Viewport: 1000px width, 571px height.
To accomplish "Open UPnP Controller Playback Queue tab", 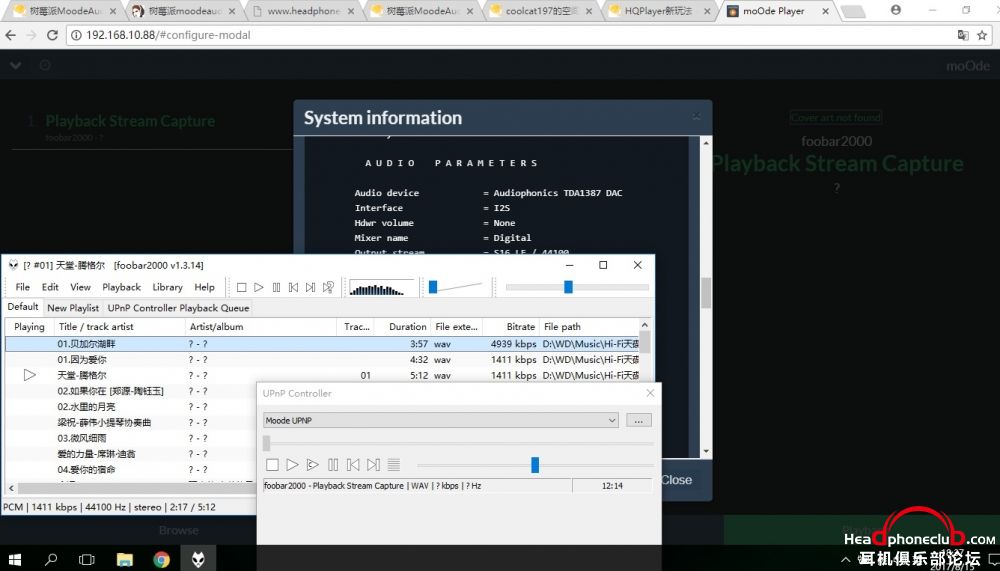I will (x=178, y=308).
